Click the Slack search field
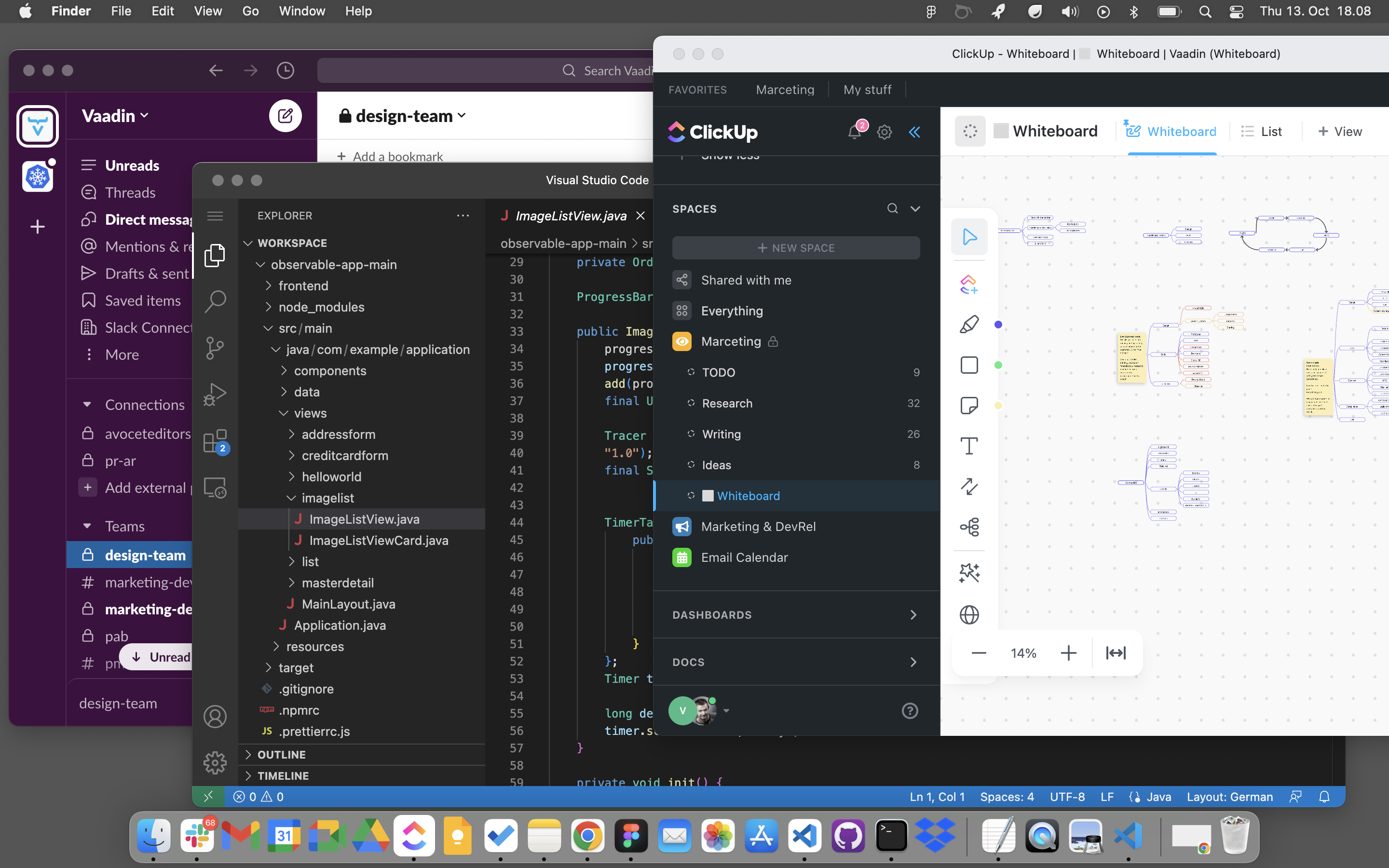Screen dimensions: 1389x868 pyautogui.click(x=485, y=70)
